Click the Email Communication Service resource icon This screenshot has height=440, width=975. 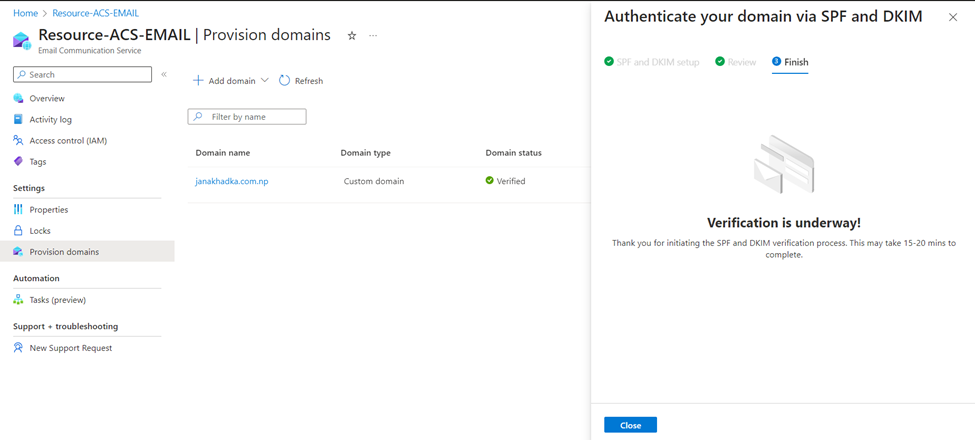point(22,41)
